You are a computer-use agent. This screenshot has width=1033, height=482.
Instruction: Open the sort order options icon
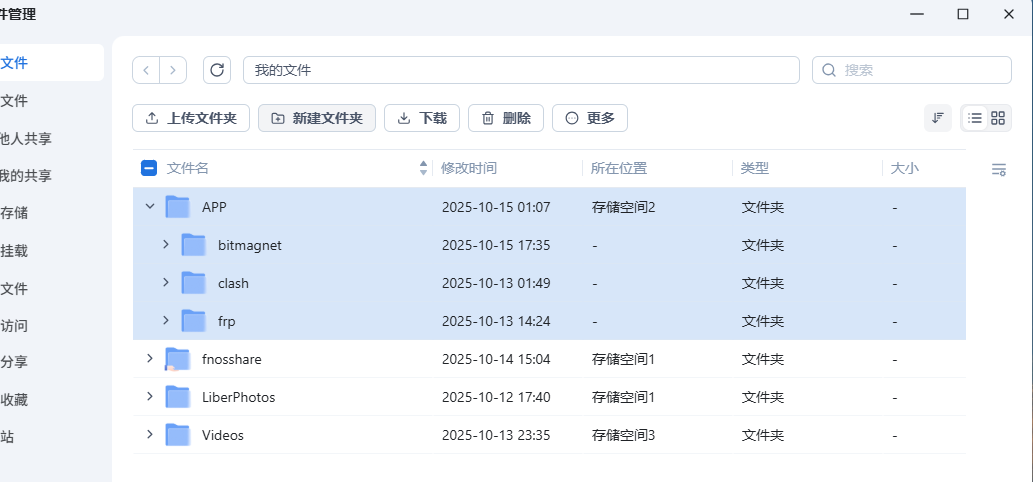coord(938,118)
